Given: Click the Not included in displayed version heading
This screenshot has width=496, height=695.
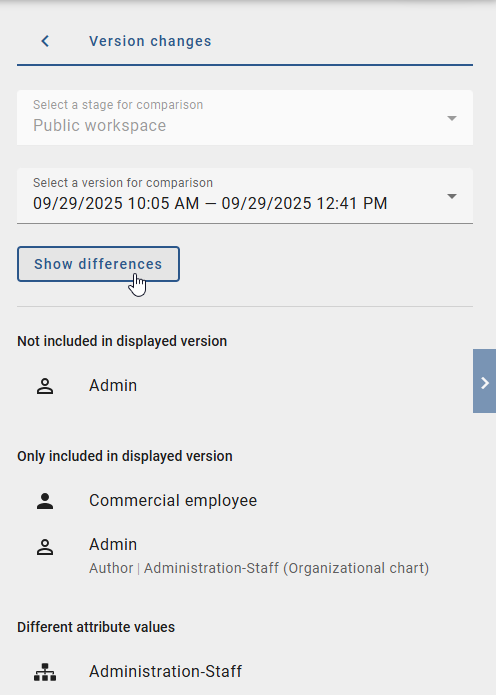Looking at the screenshot, I should point(122,341).
